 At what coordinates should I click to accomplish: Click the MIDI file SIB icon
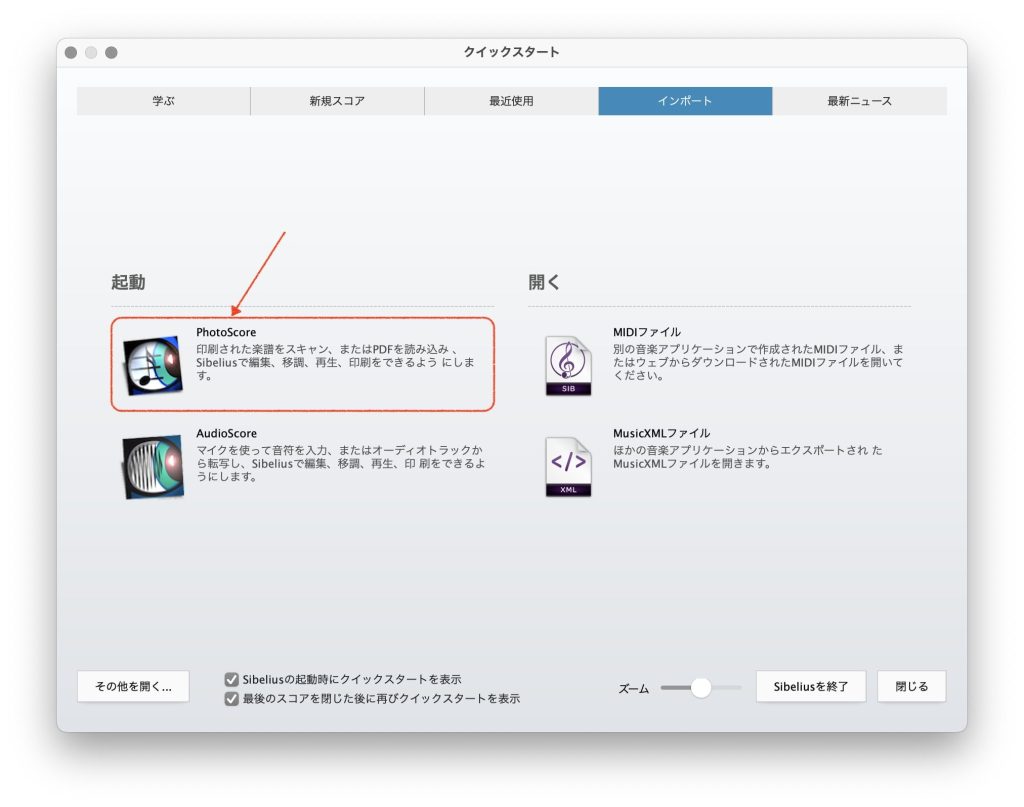click(568, 365)
